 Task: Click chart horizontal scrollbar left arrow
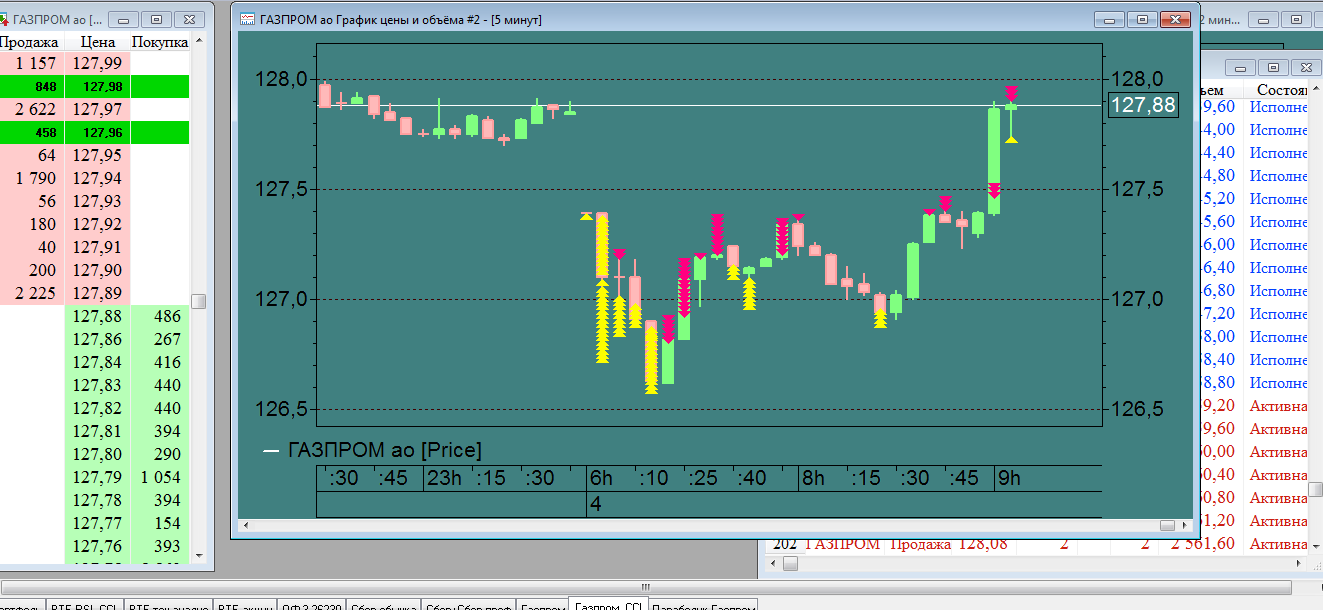pos(245,525)
